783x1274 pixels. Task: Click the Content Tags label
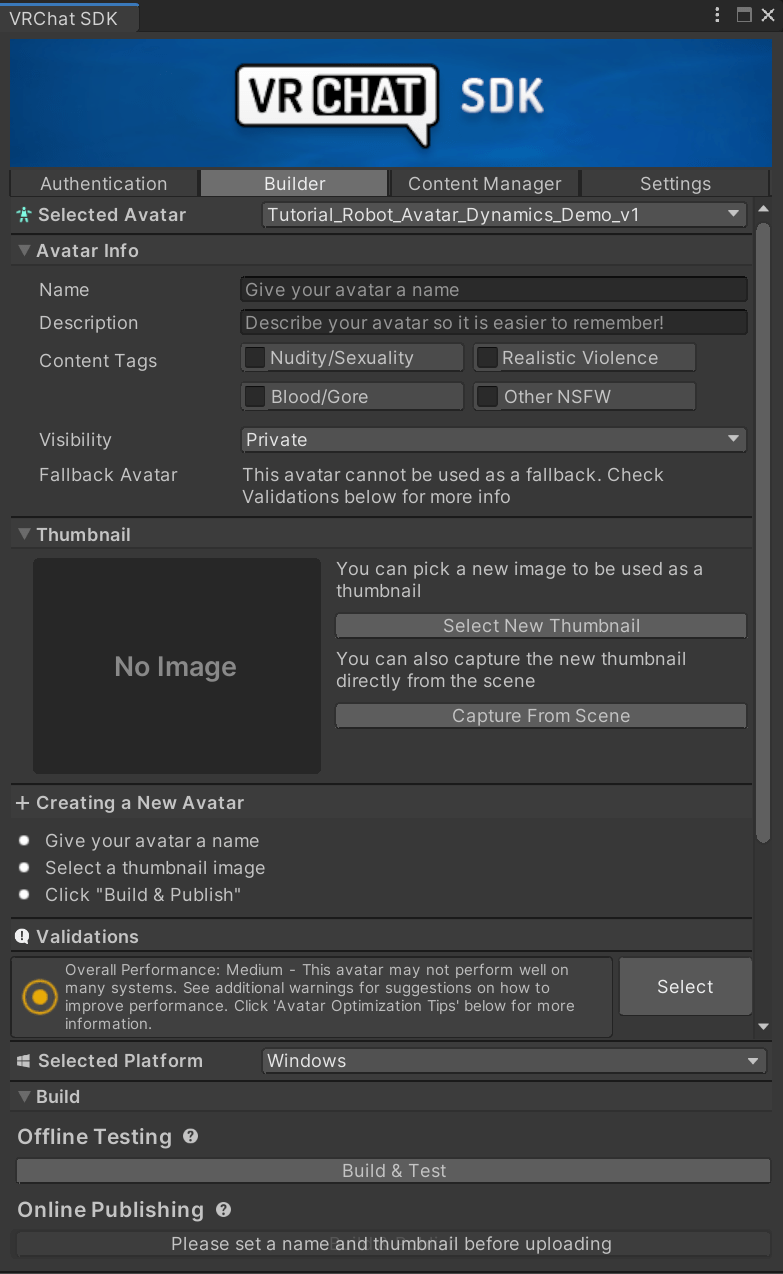(98, 361)
